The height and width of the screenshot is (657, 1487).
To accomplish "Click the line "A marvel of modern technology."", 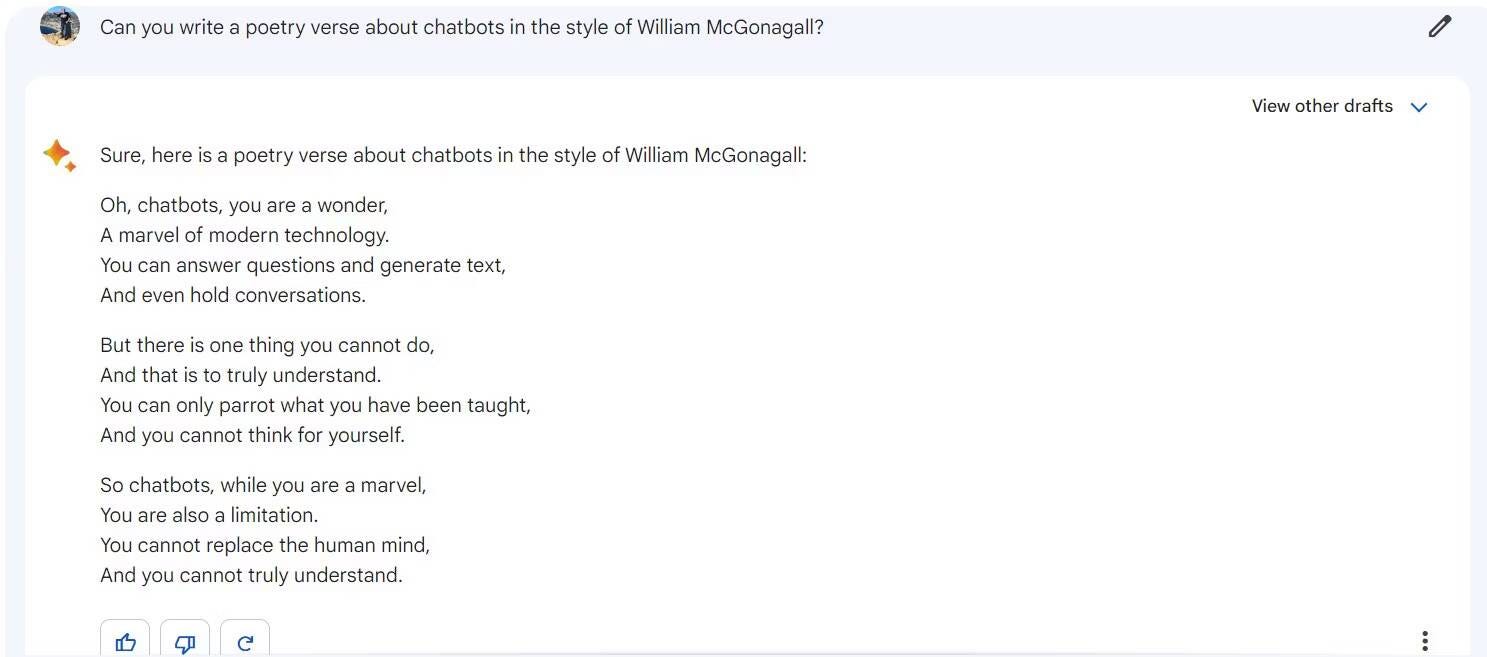I will [244, 235].
